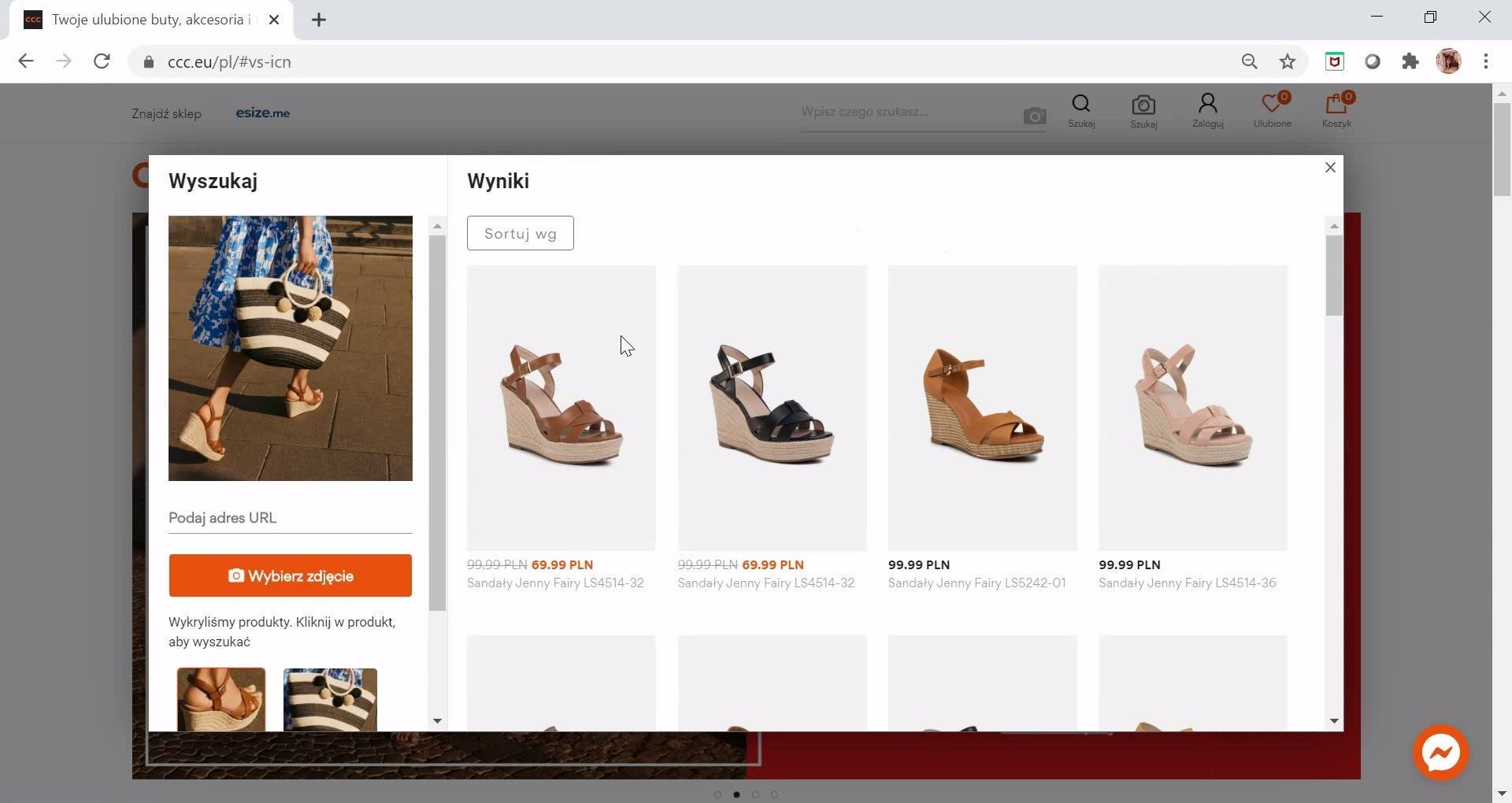Open the Koszyk shopping cart icon
1512x803 pixels.
coord(1337,111)
